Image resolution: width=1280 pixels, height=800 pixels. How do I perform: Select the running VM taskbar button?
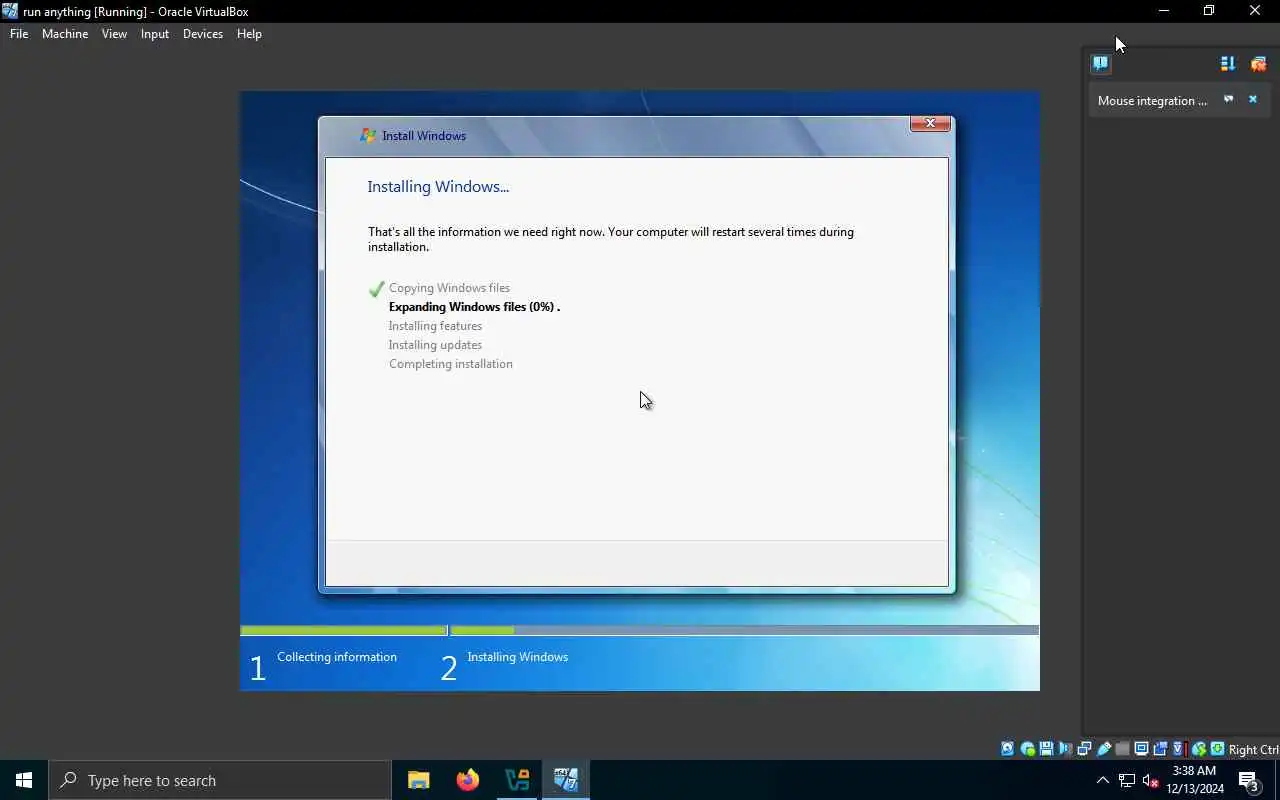click(566, 780)
